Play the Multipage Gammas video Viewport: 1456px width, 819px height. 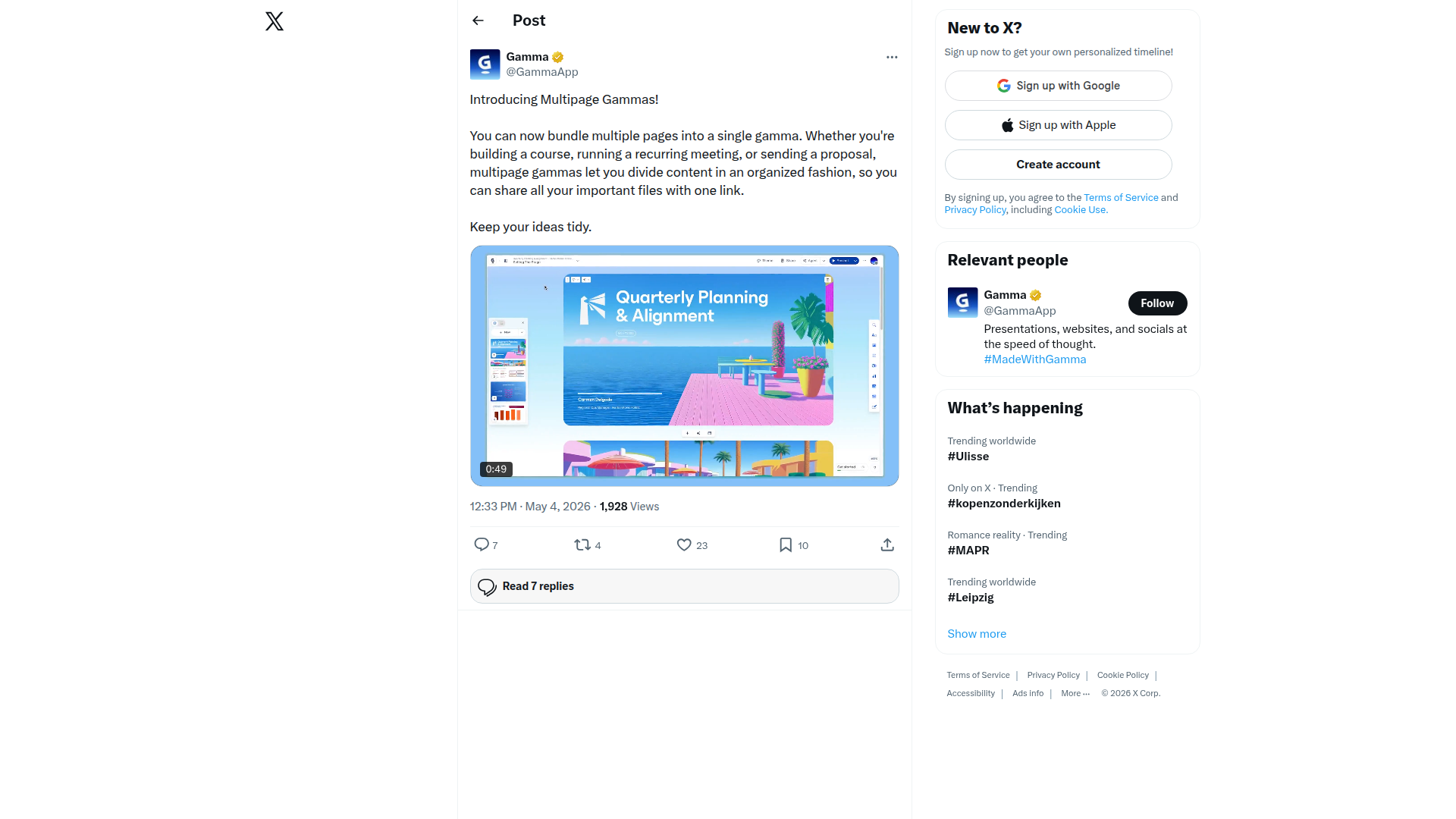(x=684, y=366)
